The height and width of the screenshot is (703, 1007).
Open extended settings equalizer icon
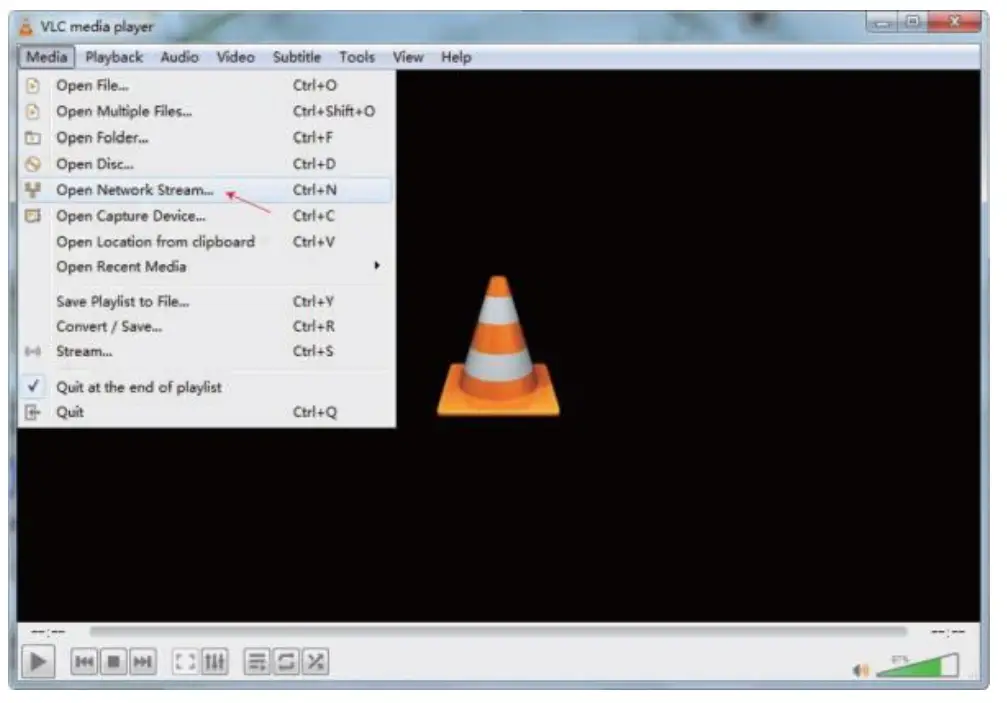pos(215,662)
